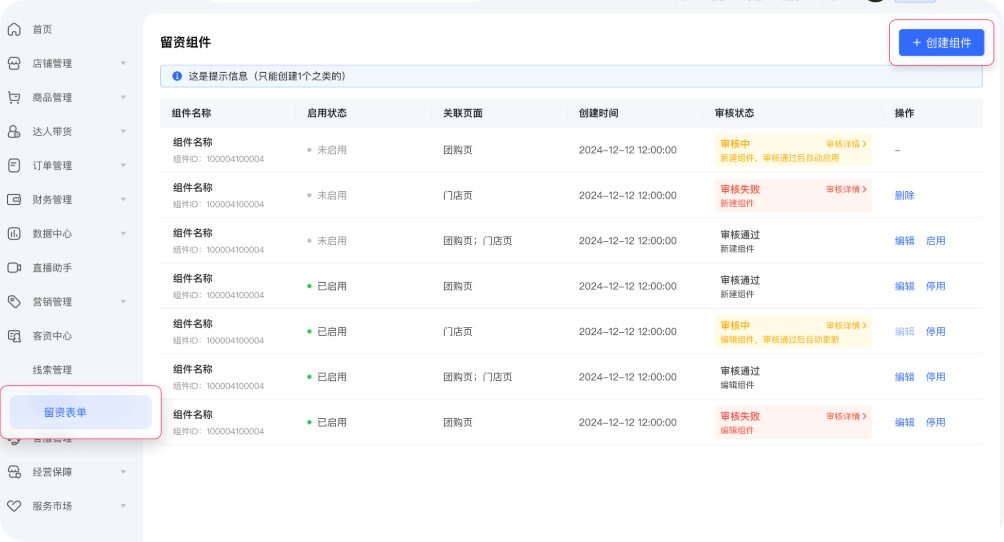Click 启用 for the unenabled approved row
1004x542 pixels.
click(x=935, y=241)
